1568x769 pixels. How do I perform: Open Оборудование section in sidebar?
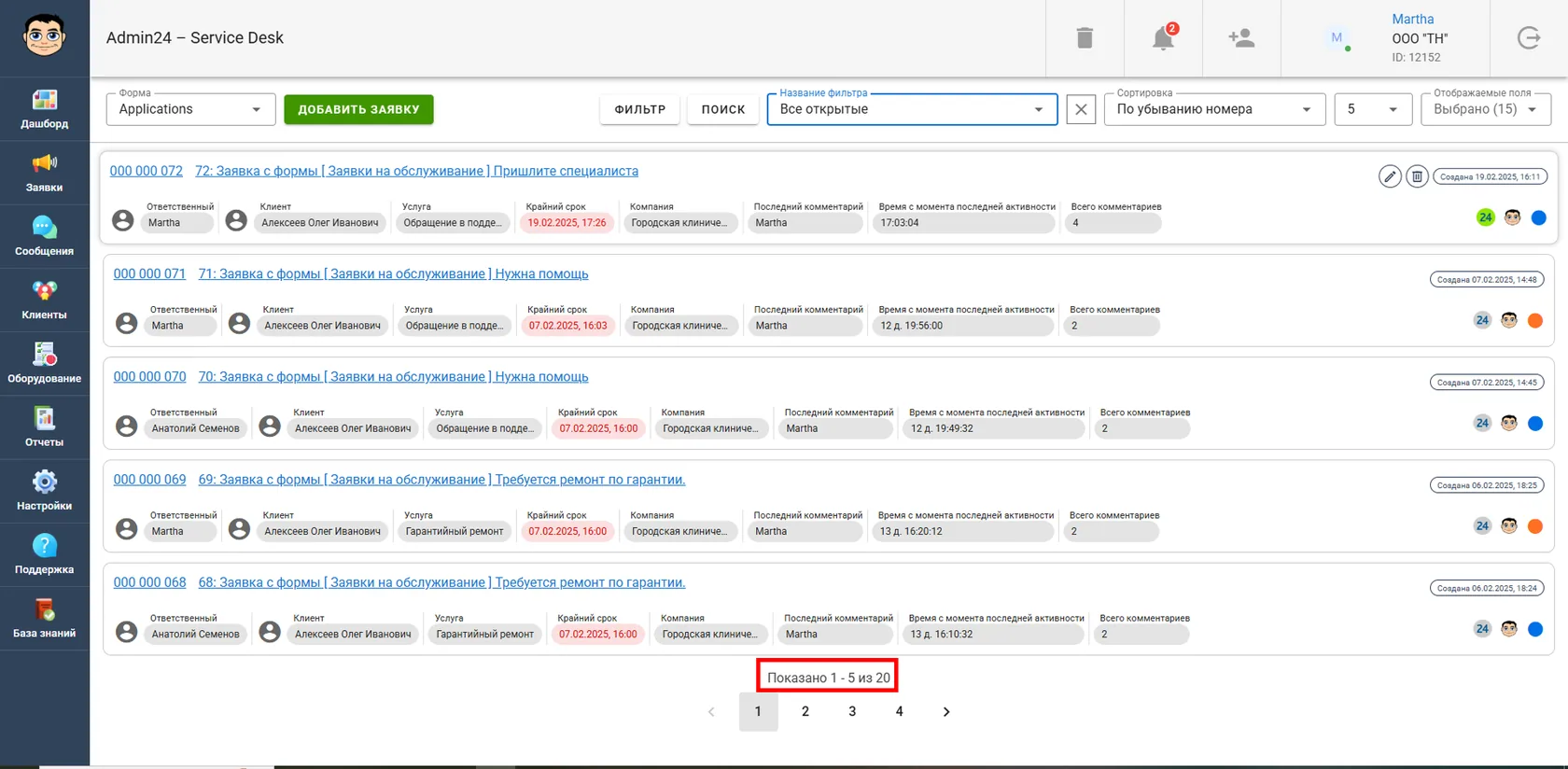pyautogui.click(x=45, y=364)
